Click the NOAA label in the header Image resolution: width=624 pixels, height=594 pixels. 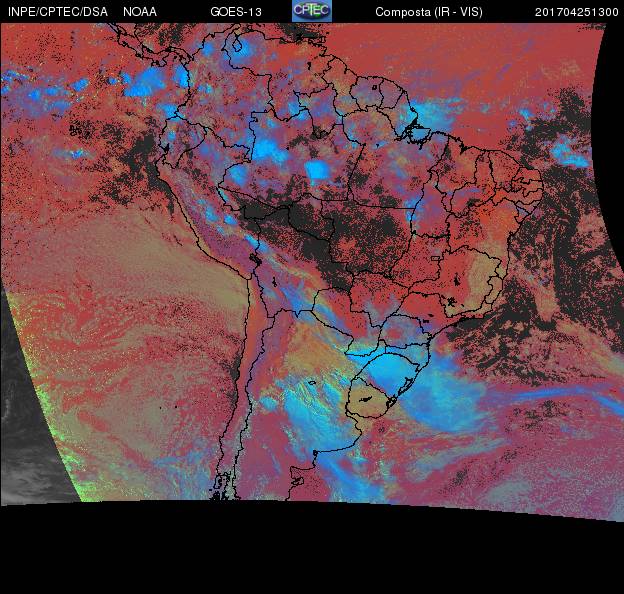click(140, 12)
